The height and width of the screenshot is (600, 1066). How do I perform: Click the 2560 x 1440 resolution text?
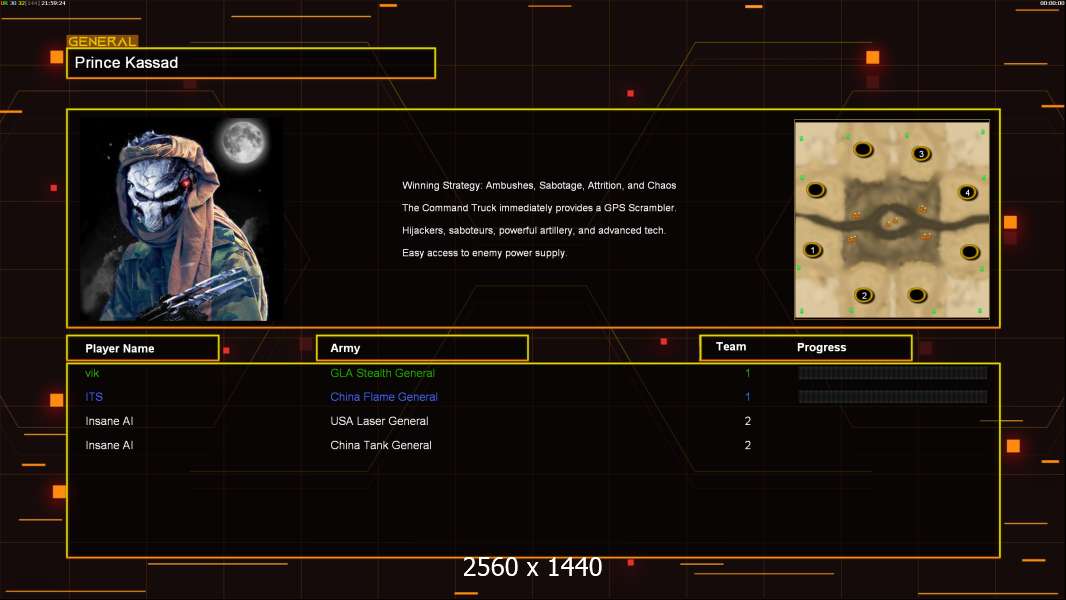point(532,567)
